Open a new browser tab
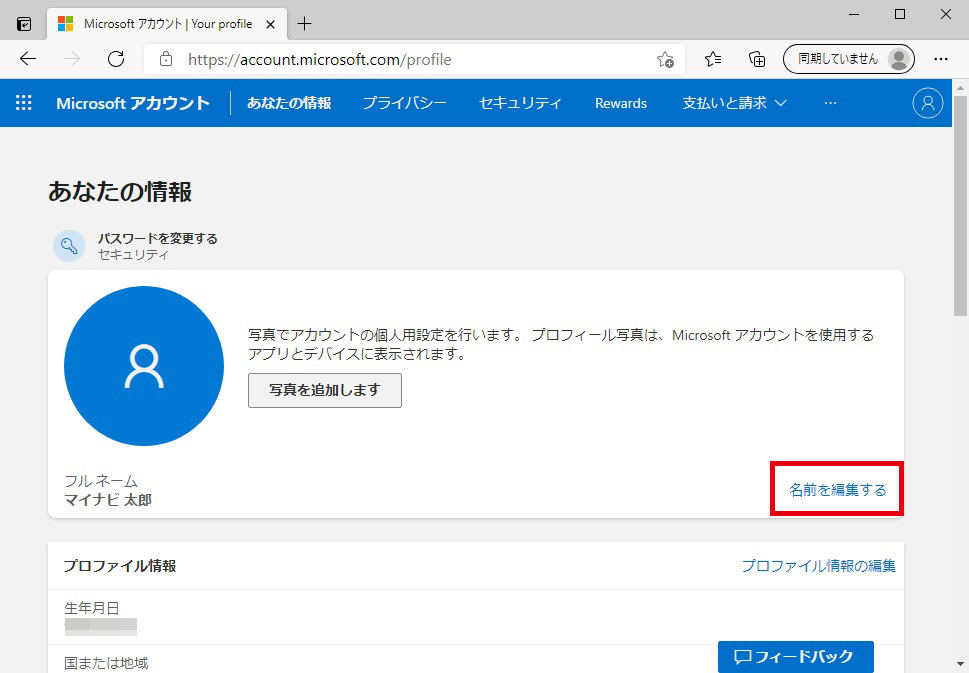The height and width of the screenshot is (673, 969). coord(304,24)
